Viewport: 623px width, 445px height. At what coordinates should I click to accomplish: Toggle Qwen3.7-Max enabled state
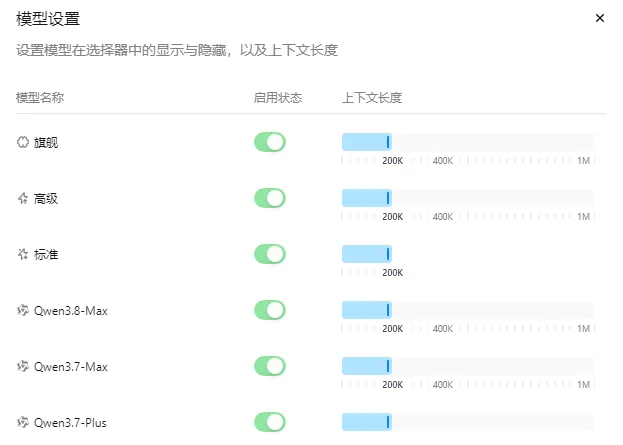tap(270, 366)
